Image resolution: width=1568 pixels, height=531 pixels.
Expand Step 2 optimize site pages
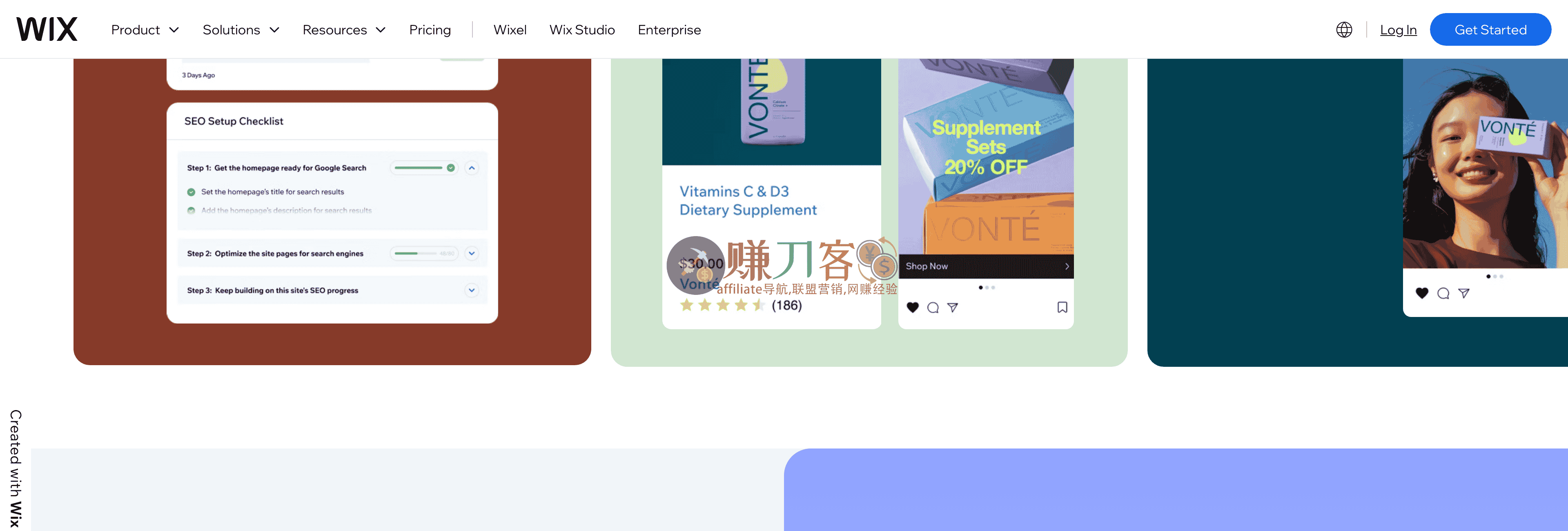(x=472, y=253)
